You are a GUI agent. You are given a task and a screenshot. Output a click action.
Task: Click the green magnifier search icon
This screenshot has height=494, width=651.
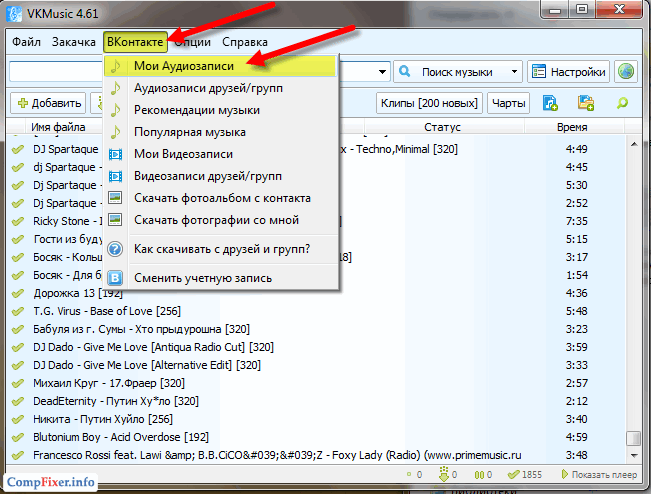[622, 103]
